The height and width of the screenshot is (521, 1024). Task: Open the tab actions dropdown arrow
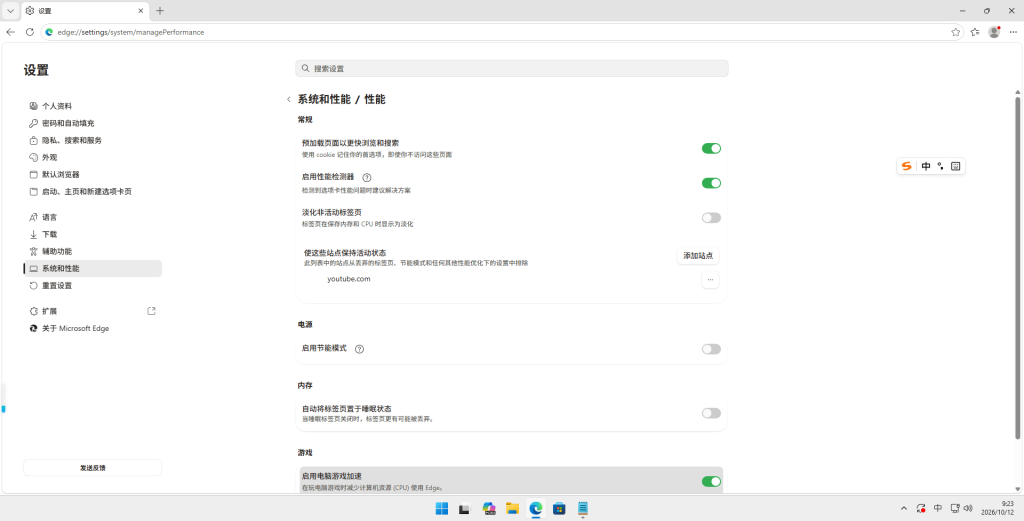click(10, 10)
